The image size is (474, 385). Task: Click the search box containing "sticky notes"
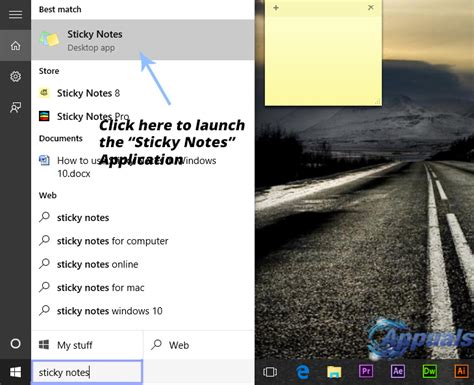(87, 372)
